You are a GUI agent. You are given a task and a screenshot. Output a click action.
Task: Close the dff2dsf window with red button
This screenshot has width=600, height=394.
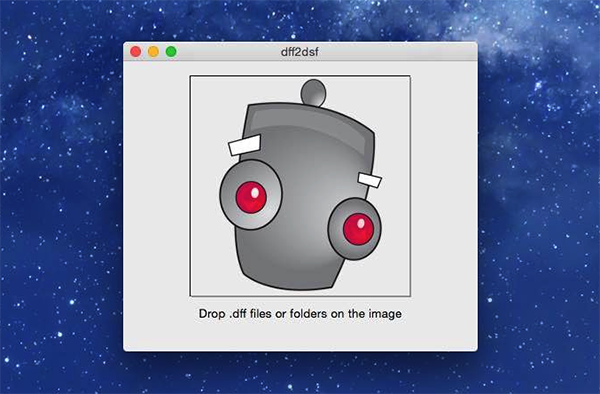[135, 52]
